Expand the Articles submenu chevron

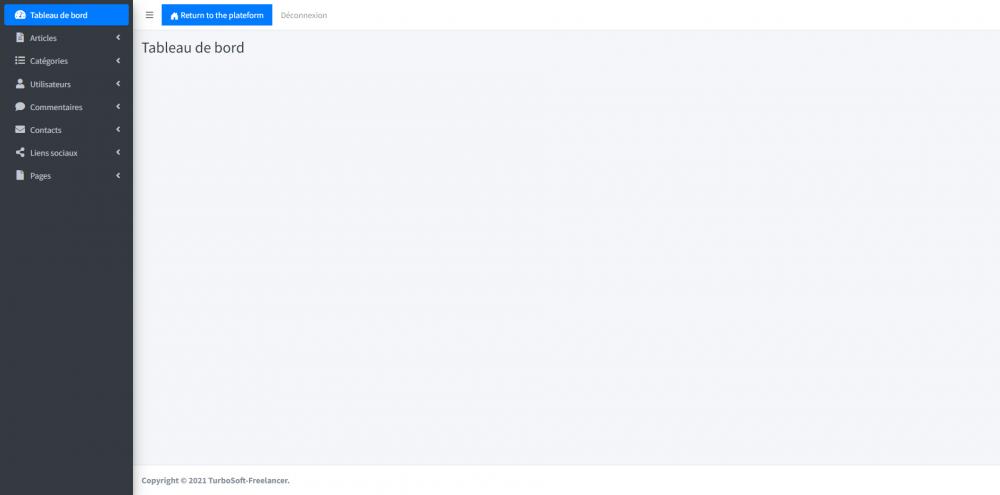(118, 38)
